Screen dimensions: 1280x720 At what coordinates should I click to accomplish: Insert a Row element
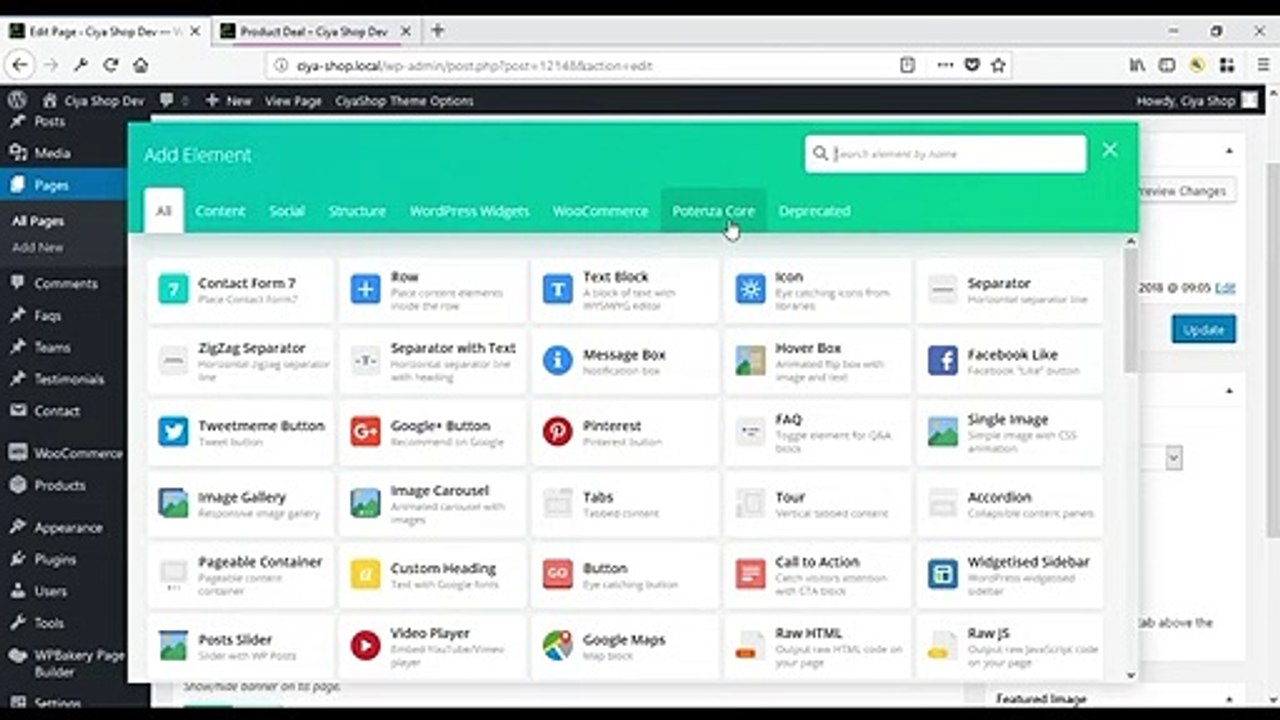pos(432,290)
